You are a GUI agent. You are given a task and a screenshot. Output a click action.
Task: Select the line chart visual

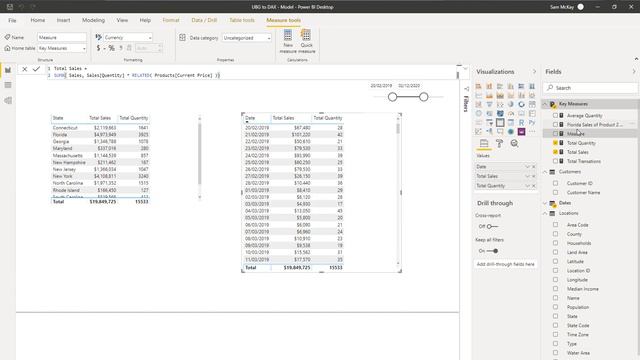click(478, 95)
